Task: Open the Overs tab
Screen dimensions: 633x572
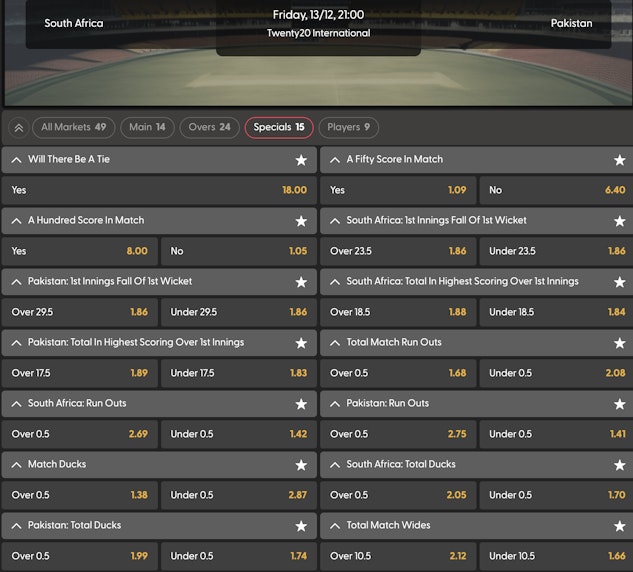Action: pyautogui.click(x=209, y=128)
